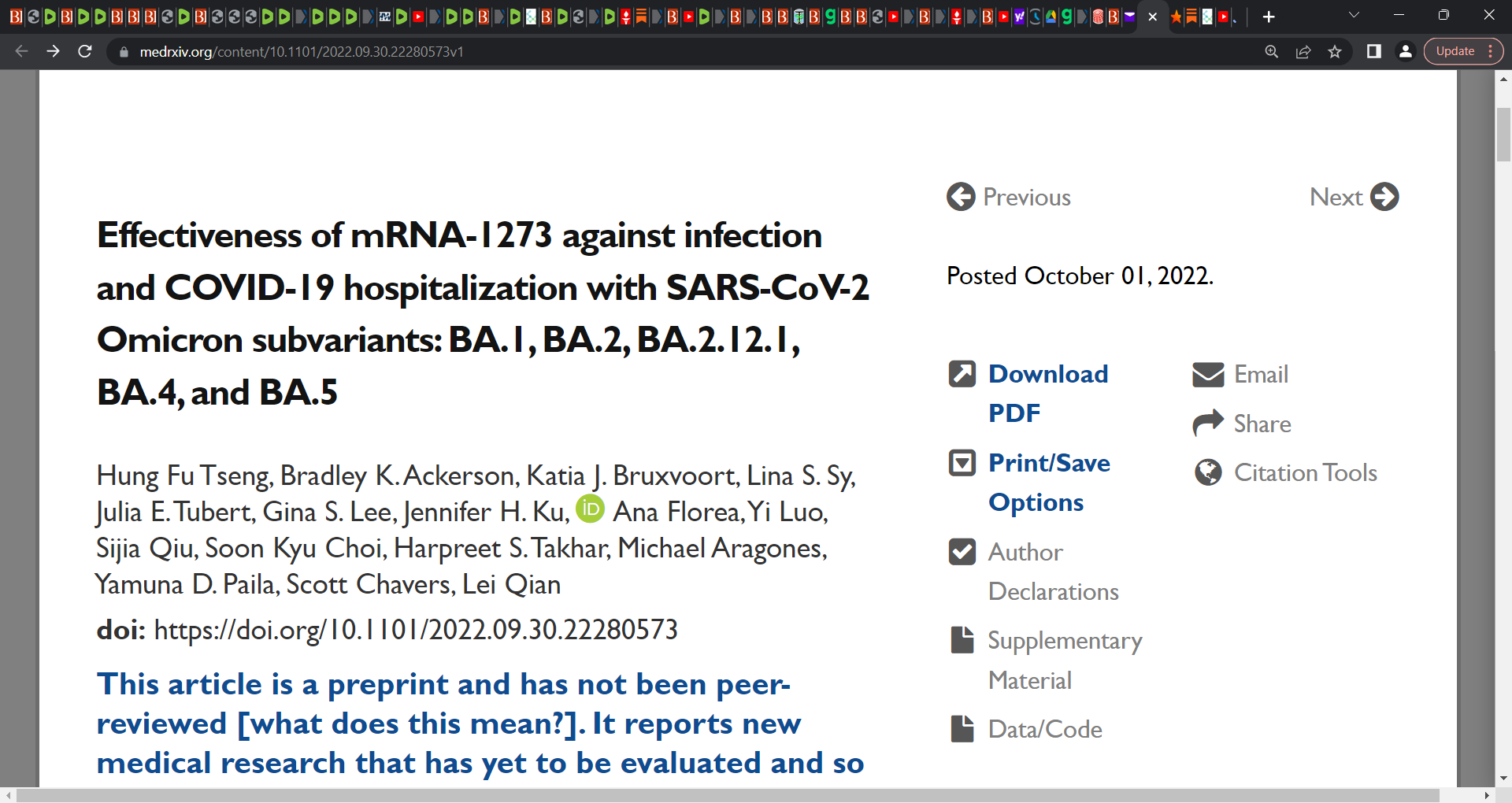Viewport: 1512px width, 803px height.
Task: Close the active medRxiv tab
Action: 1153,17
